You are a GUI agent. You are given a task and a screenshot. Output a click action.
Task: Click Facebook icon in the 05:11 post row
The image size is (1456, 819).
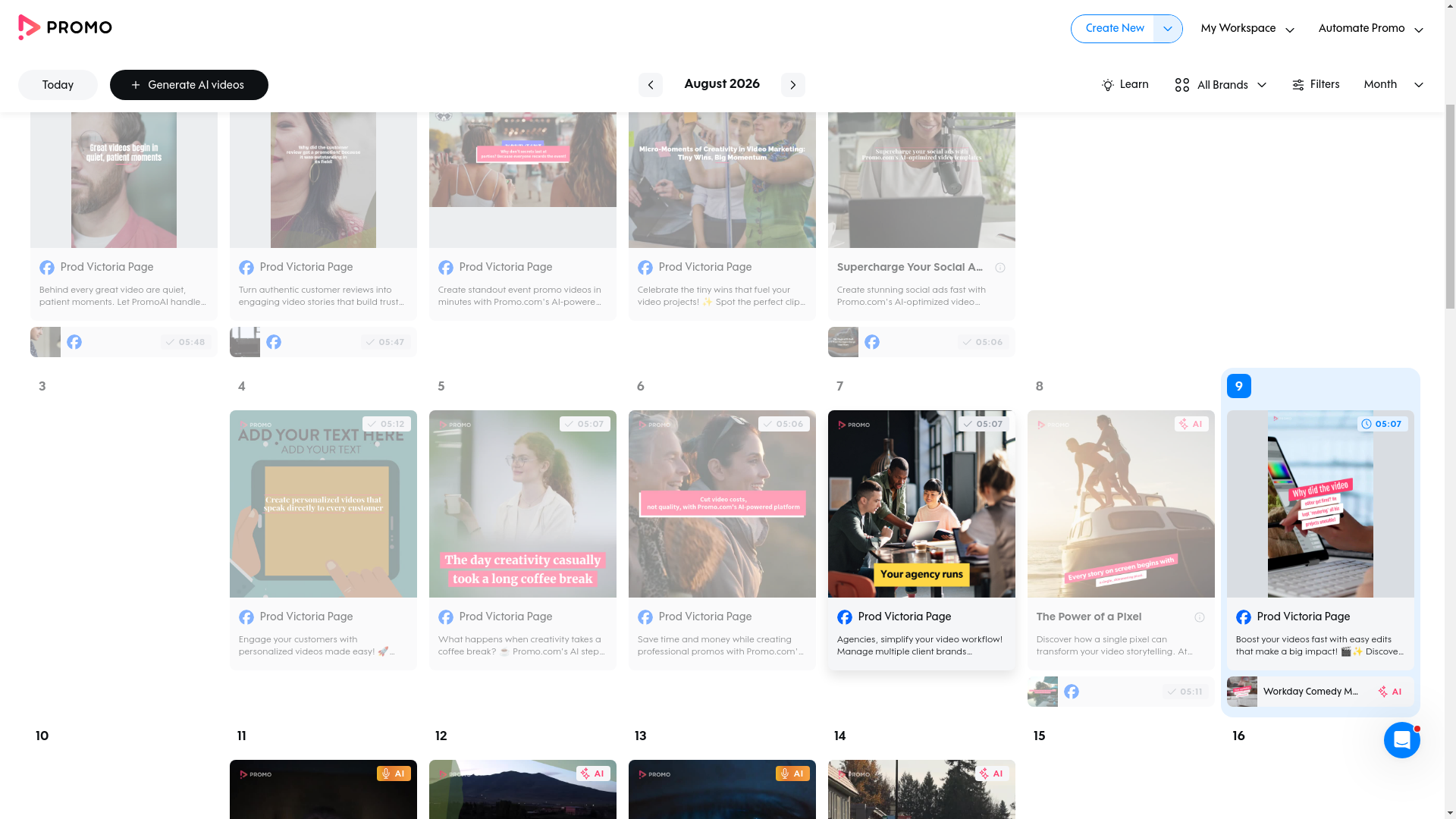[x=1072, y=692]
